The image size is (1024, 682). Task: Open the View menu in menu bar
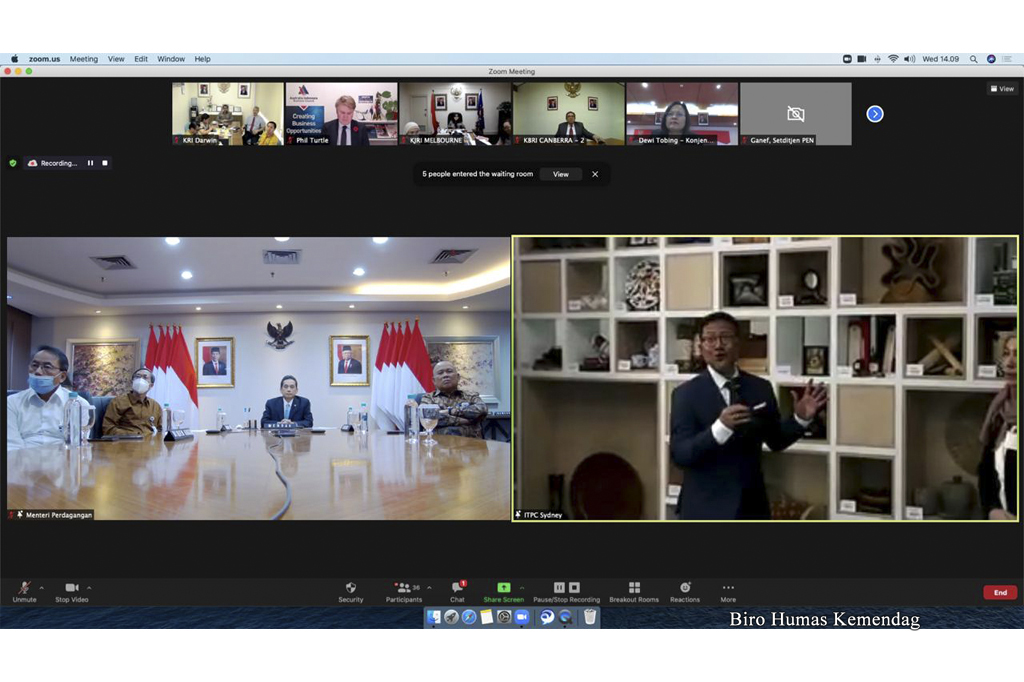tap(116, 59)
